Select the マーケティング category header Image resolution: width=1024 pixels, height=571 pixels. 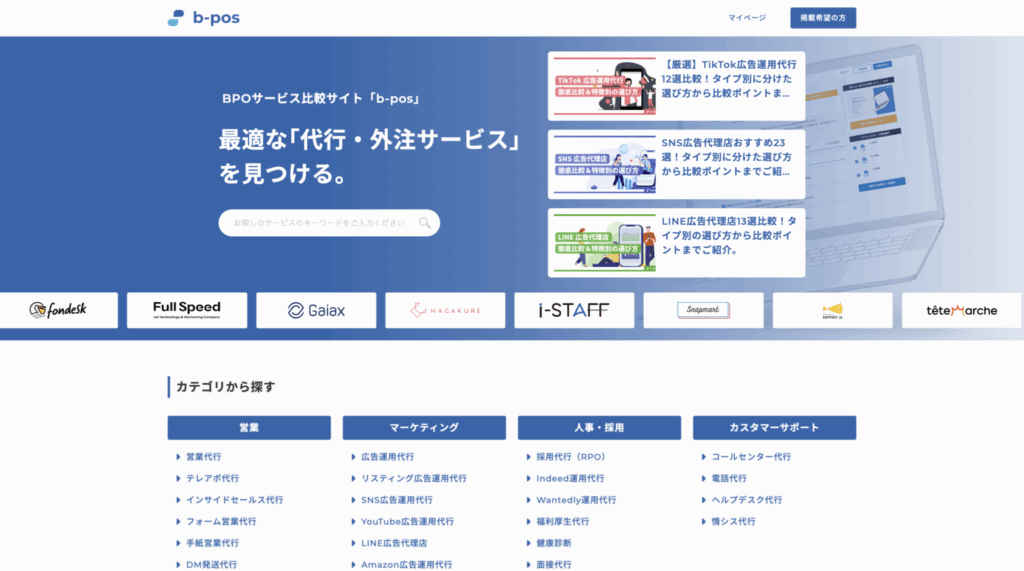click(424, 428)
